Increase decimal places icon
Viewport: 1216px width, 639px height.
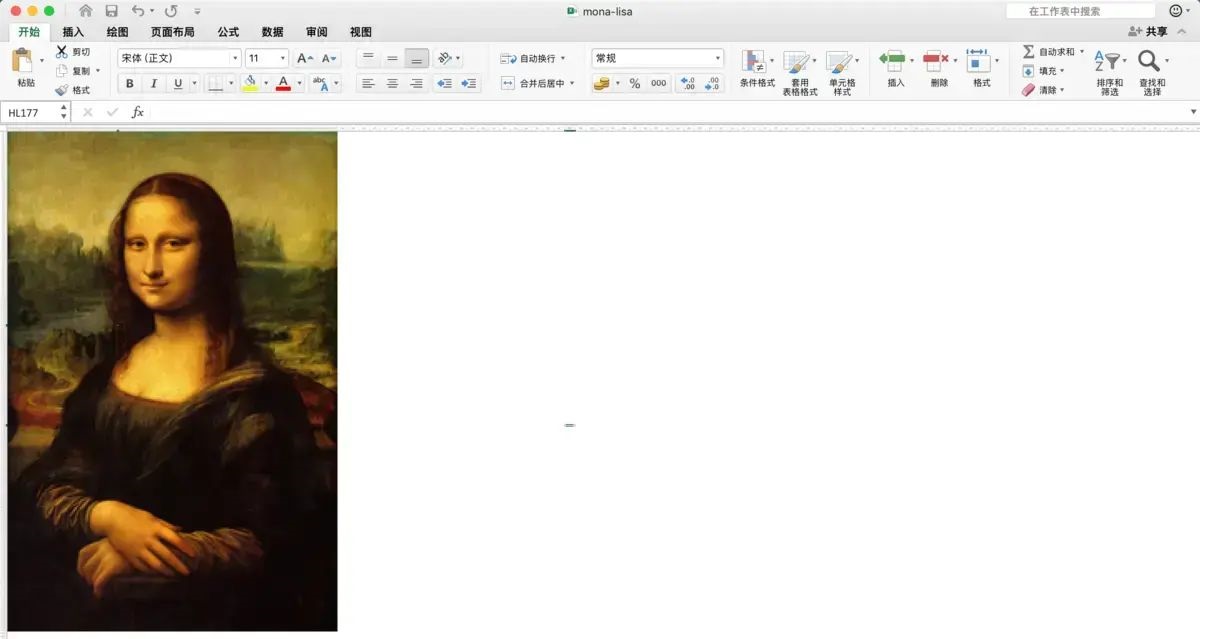coord(688,84)
